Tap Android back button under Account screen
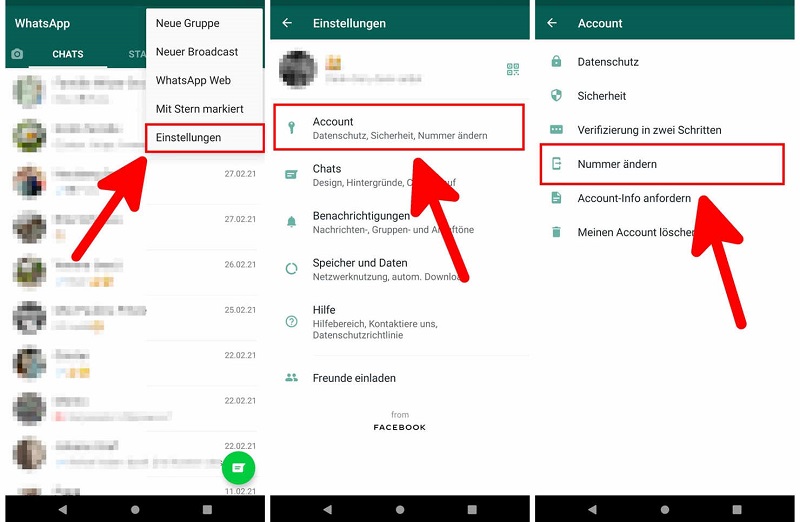 592,509
